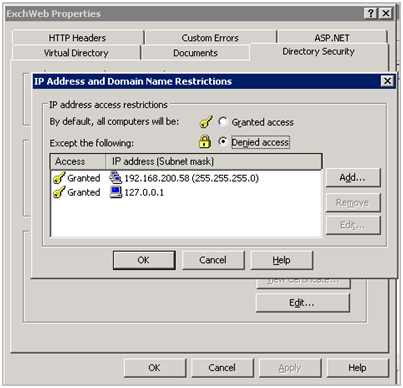Switch to the Virtual Directory tab
The height and width of the screenshot is (388, 403).
[x=76, y=53]
